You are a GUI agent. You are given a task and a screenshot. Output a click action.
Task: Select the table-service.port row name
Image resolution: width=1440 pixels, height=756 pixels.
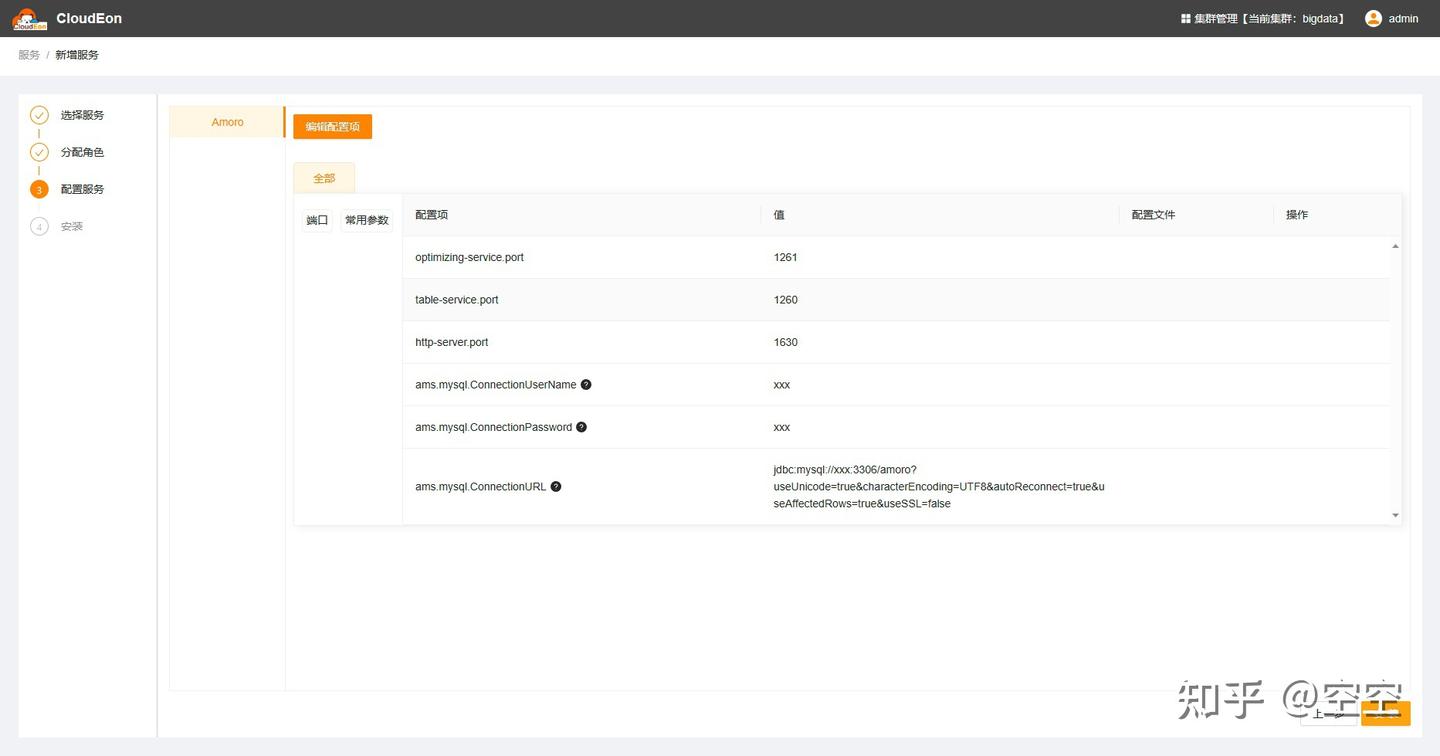tap(456, 300)
